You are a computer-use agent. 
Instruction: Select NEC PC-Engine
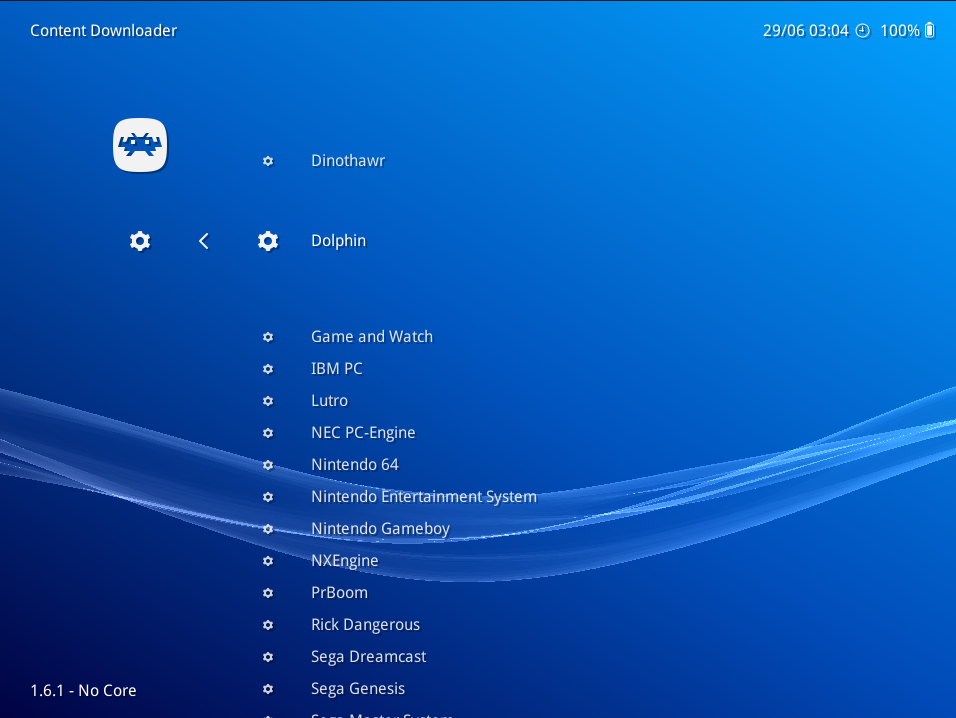(363, 433)
